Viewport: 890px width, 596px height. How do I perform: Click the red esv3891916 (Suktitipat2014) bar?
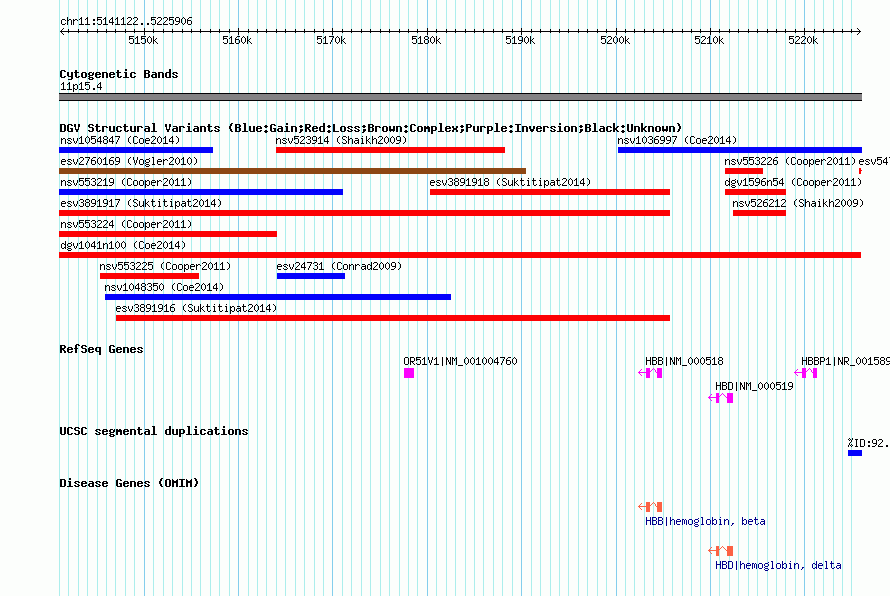click(393, 318)
